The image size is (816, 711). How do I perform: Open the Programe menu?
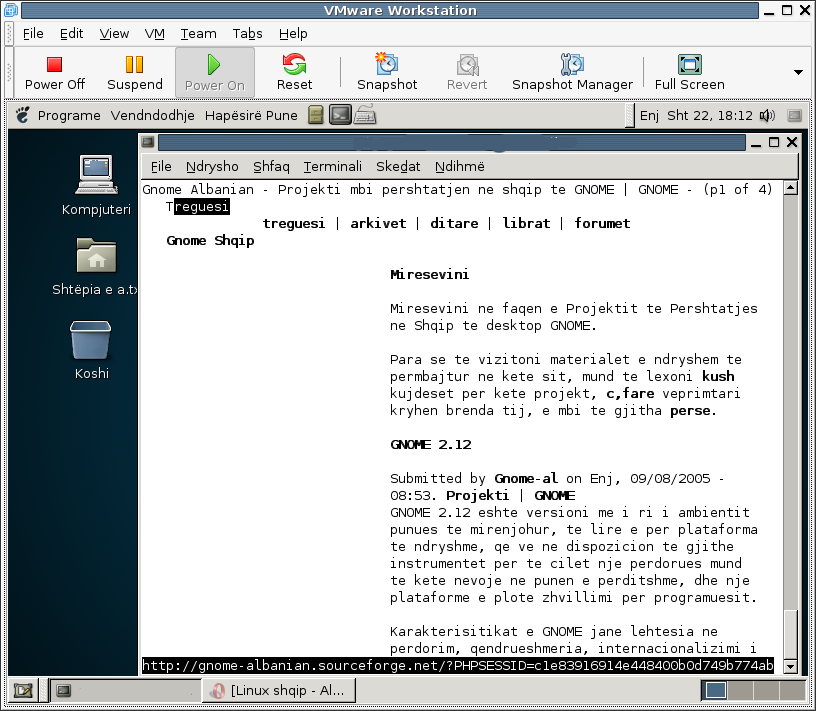(x=69, y=116)
